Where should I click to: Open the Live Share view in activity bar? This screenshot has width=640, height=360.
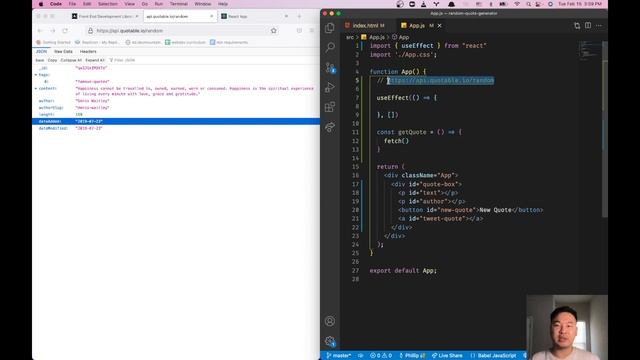tap(330, 127)
